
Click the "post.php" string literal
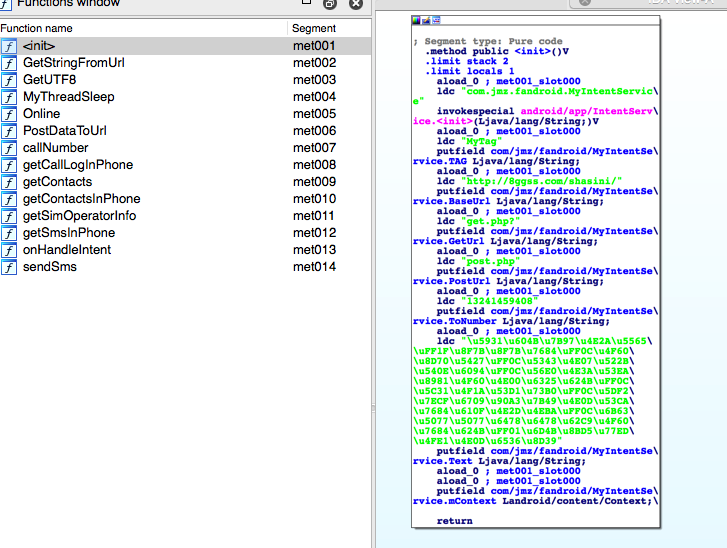pyautogui.click(x=491, y=261)
